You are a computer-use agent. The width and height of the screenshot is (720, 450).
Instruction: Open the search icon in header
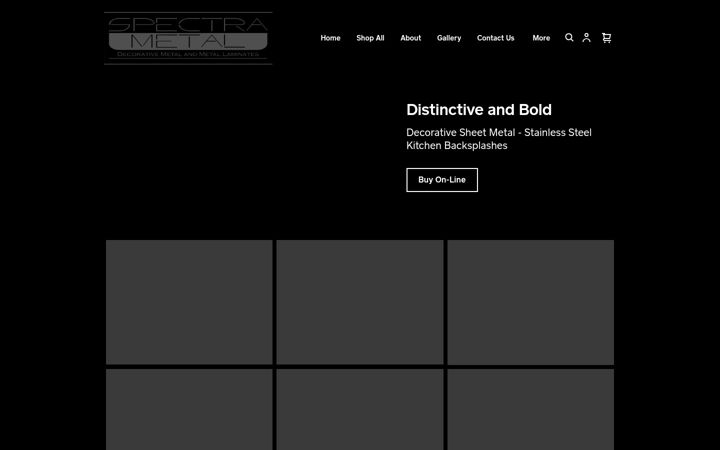coord(569,38)
